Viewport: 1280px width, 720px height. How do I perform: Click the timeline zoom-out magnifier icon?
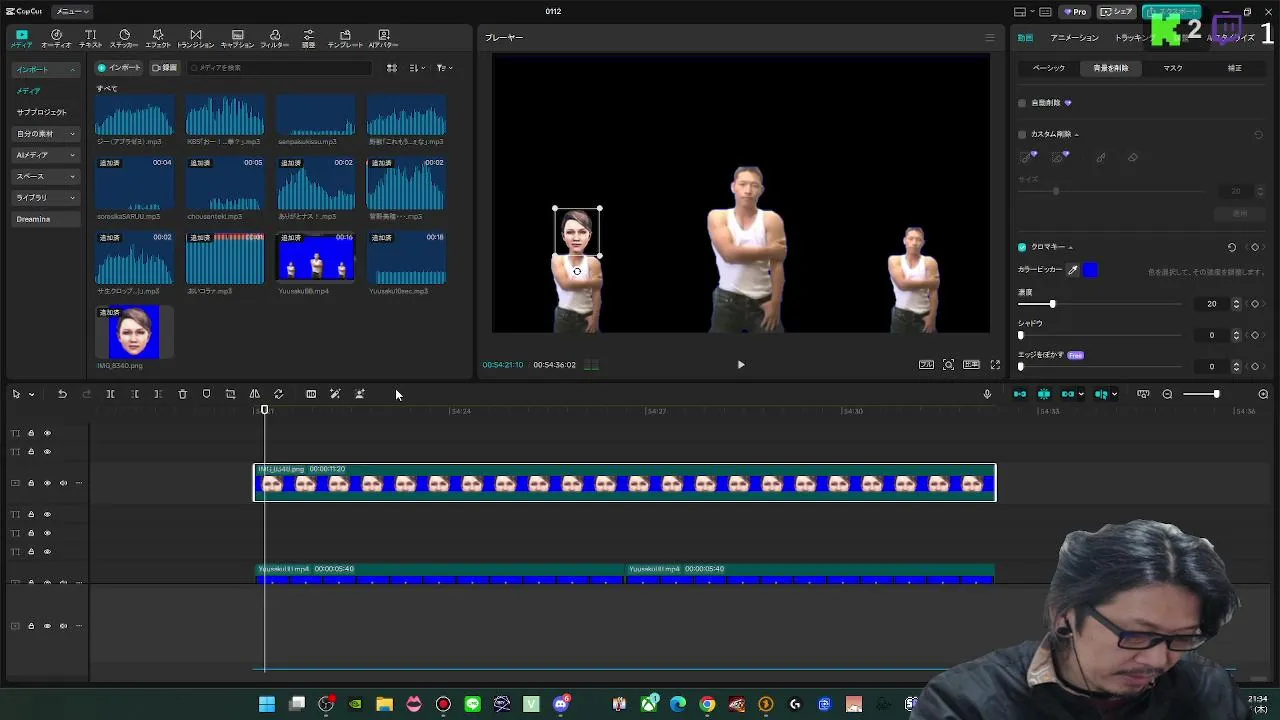point(1167,394)
